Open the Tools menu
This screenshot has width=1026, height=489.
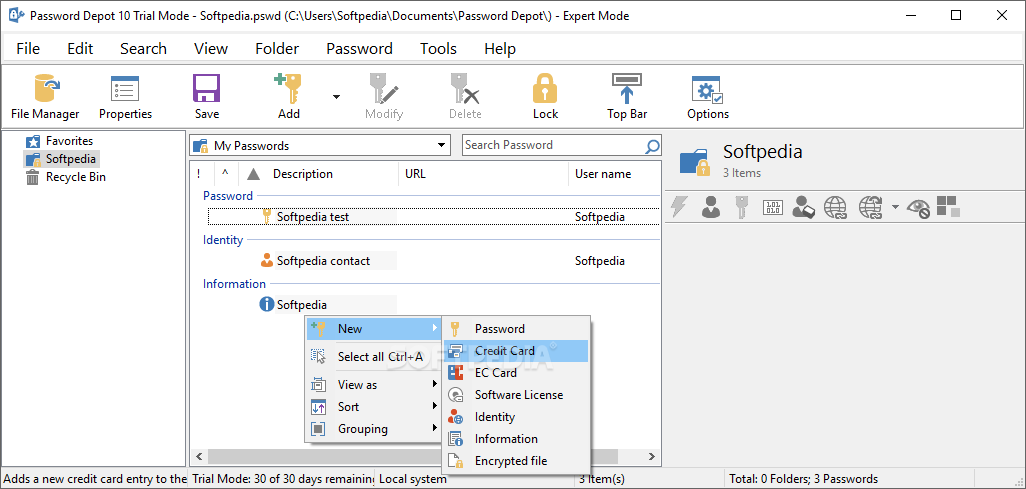click(438, 49)
